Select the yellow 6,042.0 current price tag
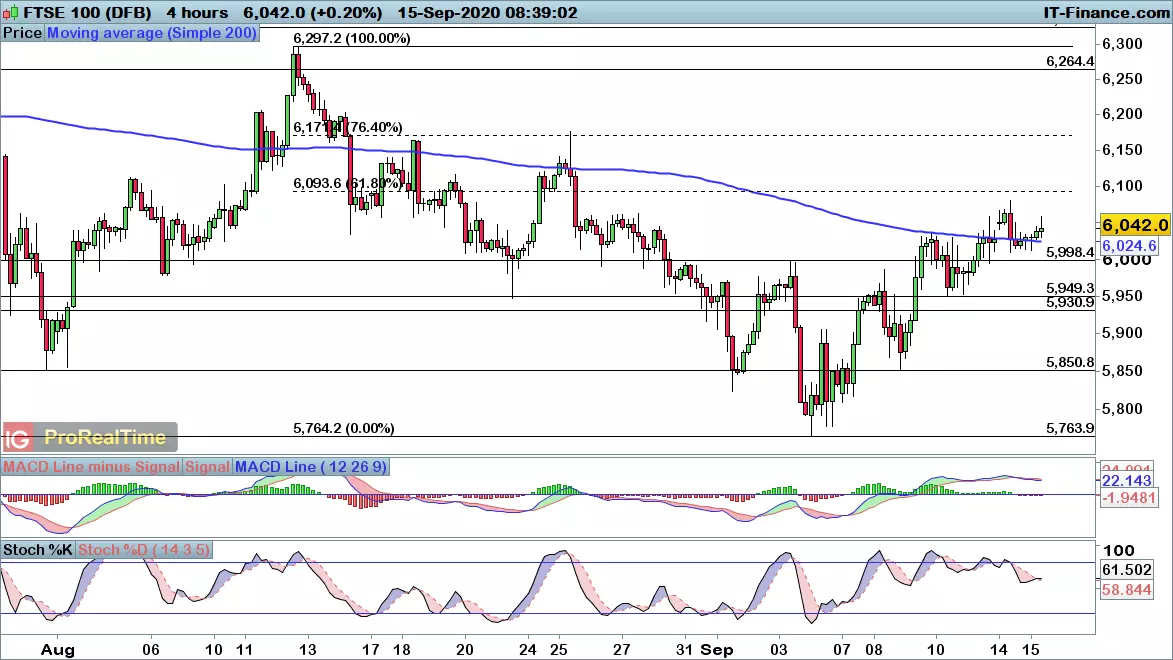The width and height of the screenshot is (1173, 660). pos(1135,225)
